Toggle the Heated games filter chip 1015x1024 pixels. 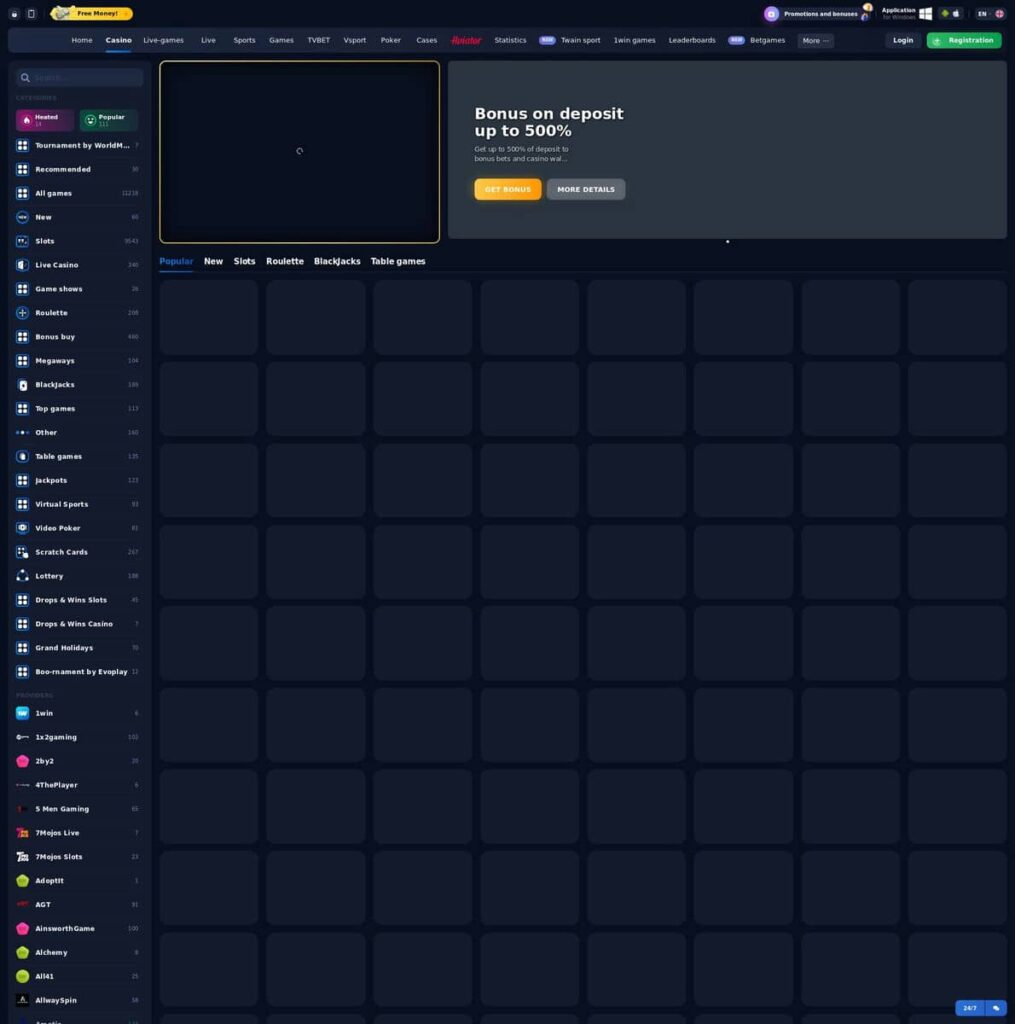point(44,120)
